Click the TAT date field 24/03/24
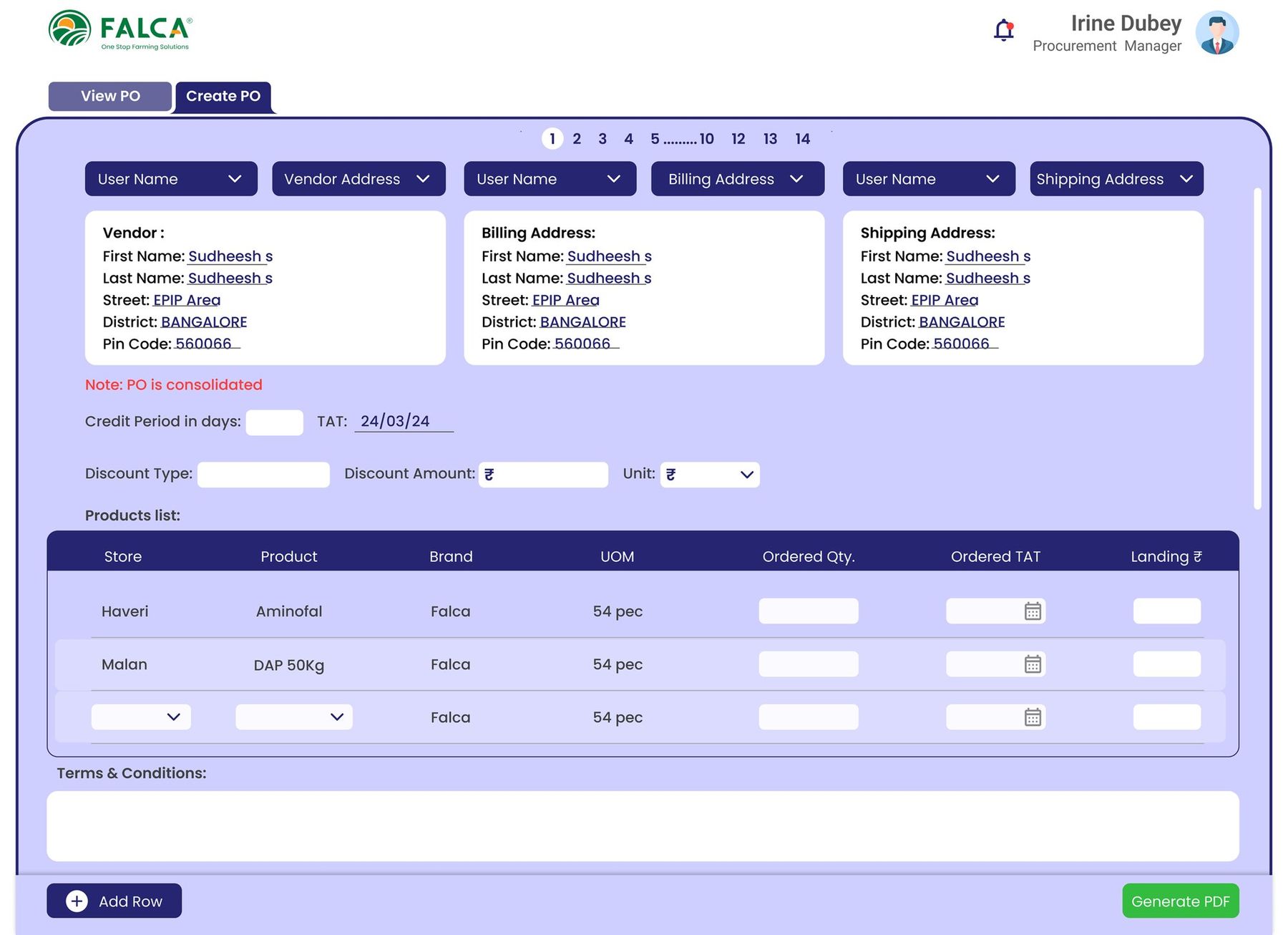This screenshot has height=935, width=1288. point(404,421)
